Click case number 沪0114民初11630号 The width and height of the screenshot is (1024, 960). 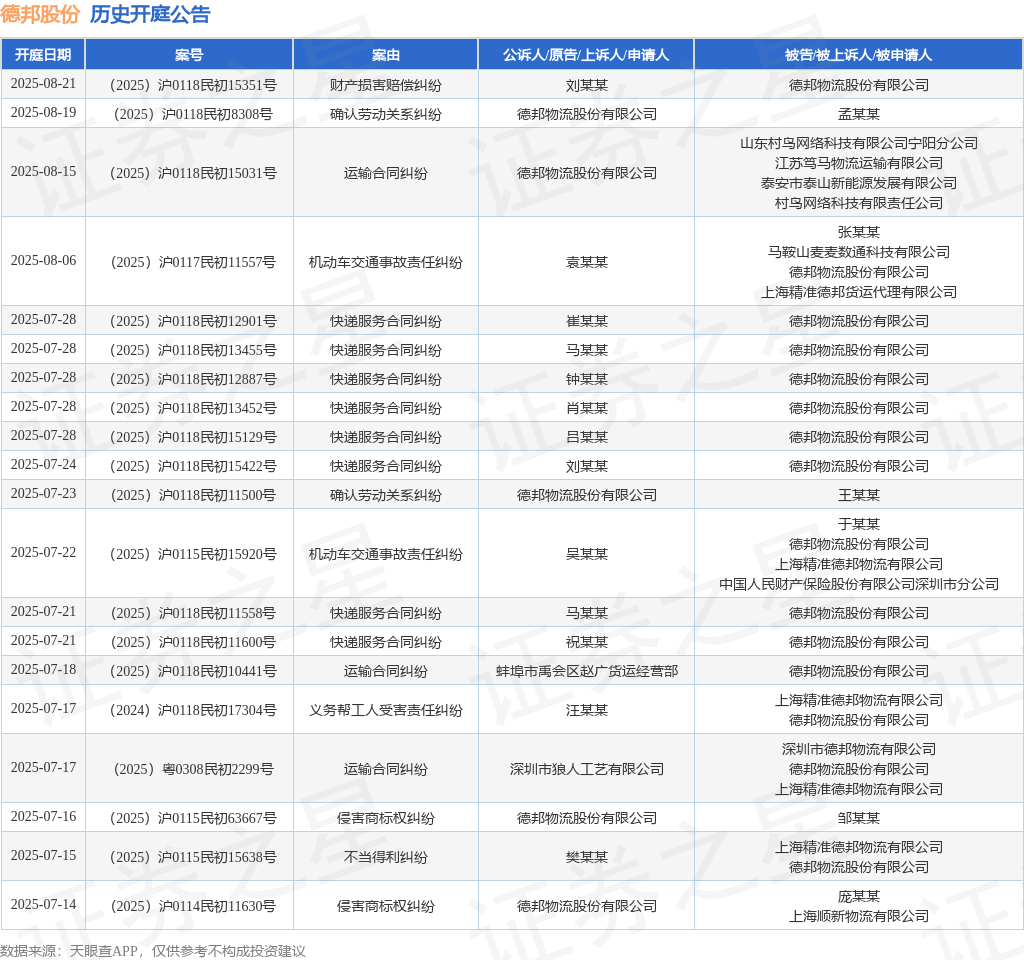pyautogui.click(x=193, y=906)
